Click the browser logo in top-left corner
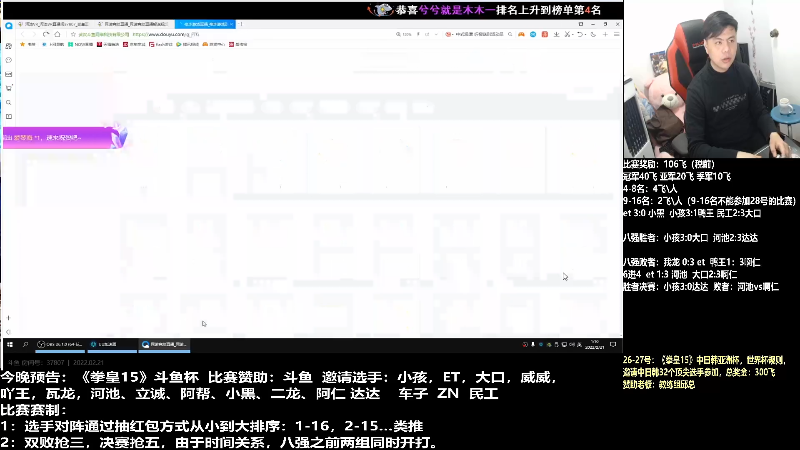 [9, 26]
